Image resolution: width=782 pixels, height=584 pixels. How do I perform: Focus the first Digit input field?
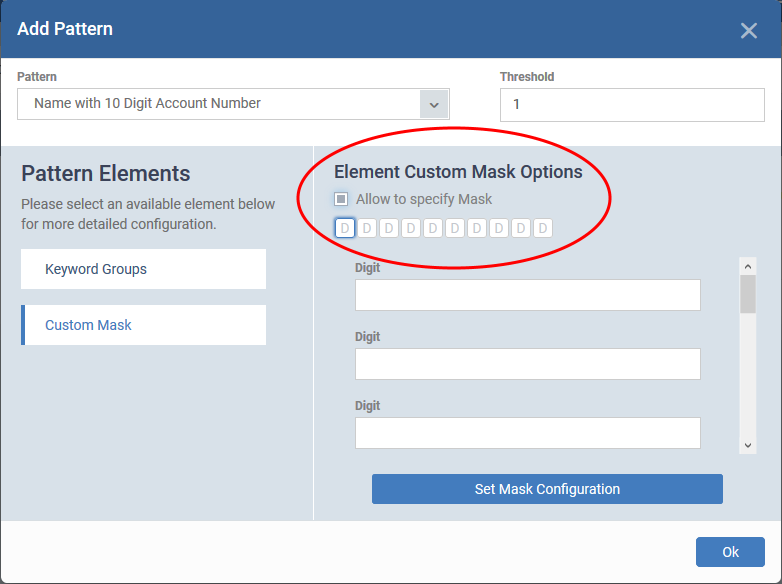point(528,295)
